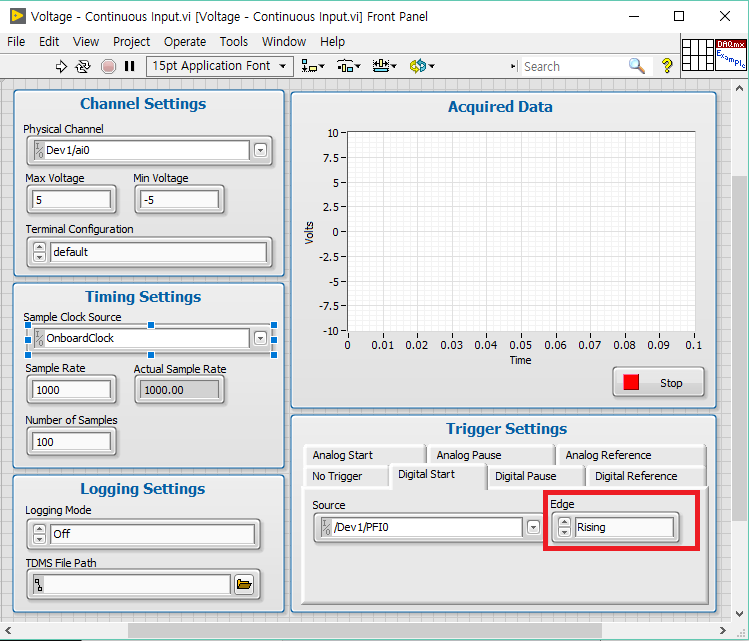Expand the Sample Clock Source dropdown
Screen dimensions: 749x641
coord(260,338)
